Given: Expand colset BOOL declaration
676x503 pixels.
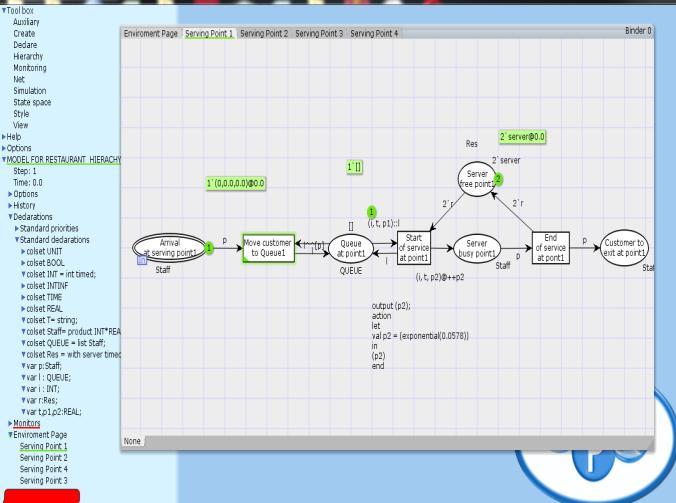Looking at the screenshot, I should (23, 263).
